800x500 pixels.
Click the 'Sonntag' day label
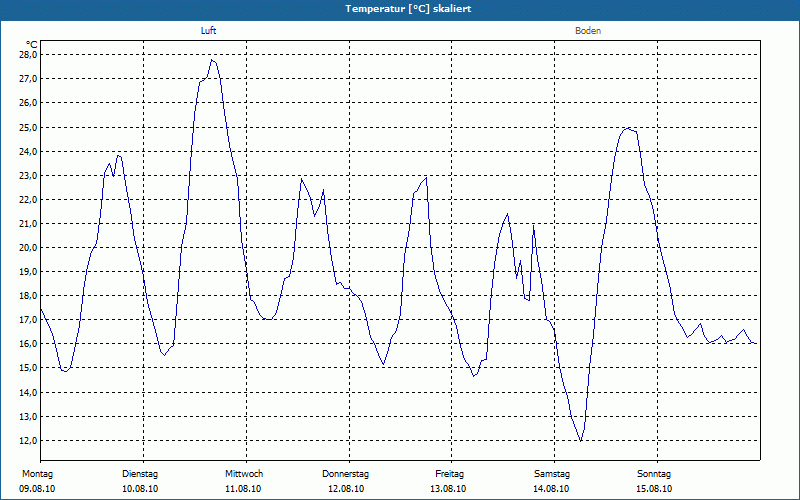[654, 474]
